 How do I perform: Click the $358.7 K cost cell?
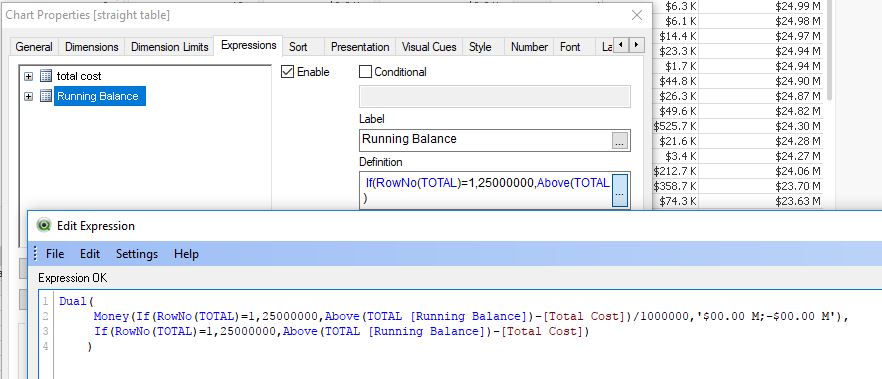pyautogui.click(x=675, y=186)
